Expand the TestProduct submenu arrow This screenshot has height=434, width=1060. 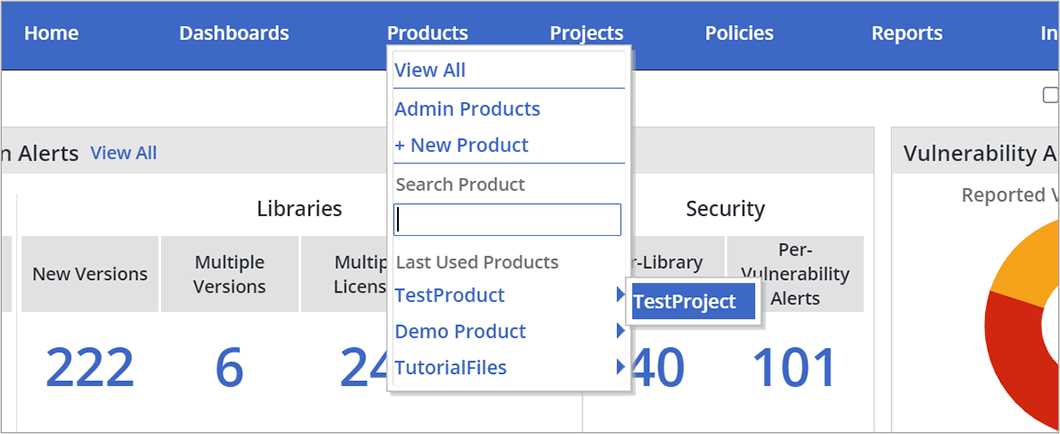pyautogui.click(x=621, y=295)
